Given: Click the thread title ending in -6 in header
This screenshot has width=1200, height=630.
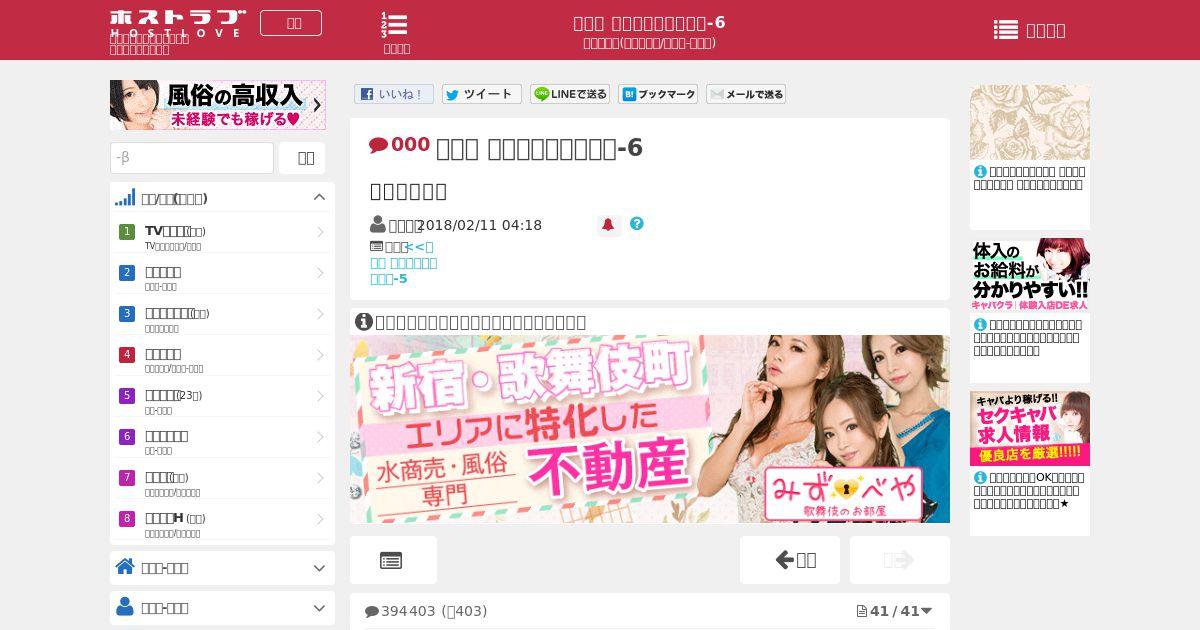Looking at the screenshot, I should pos(650,23).
